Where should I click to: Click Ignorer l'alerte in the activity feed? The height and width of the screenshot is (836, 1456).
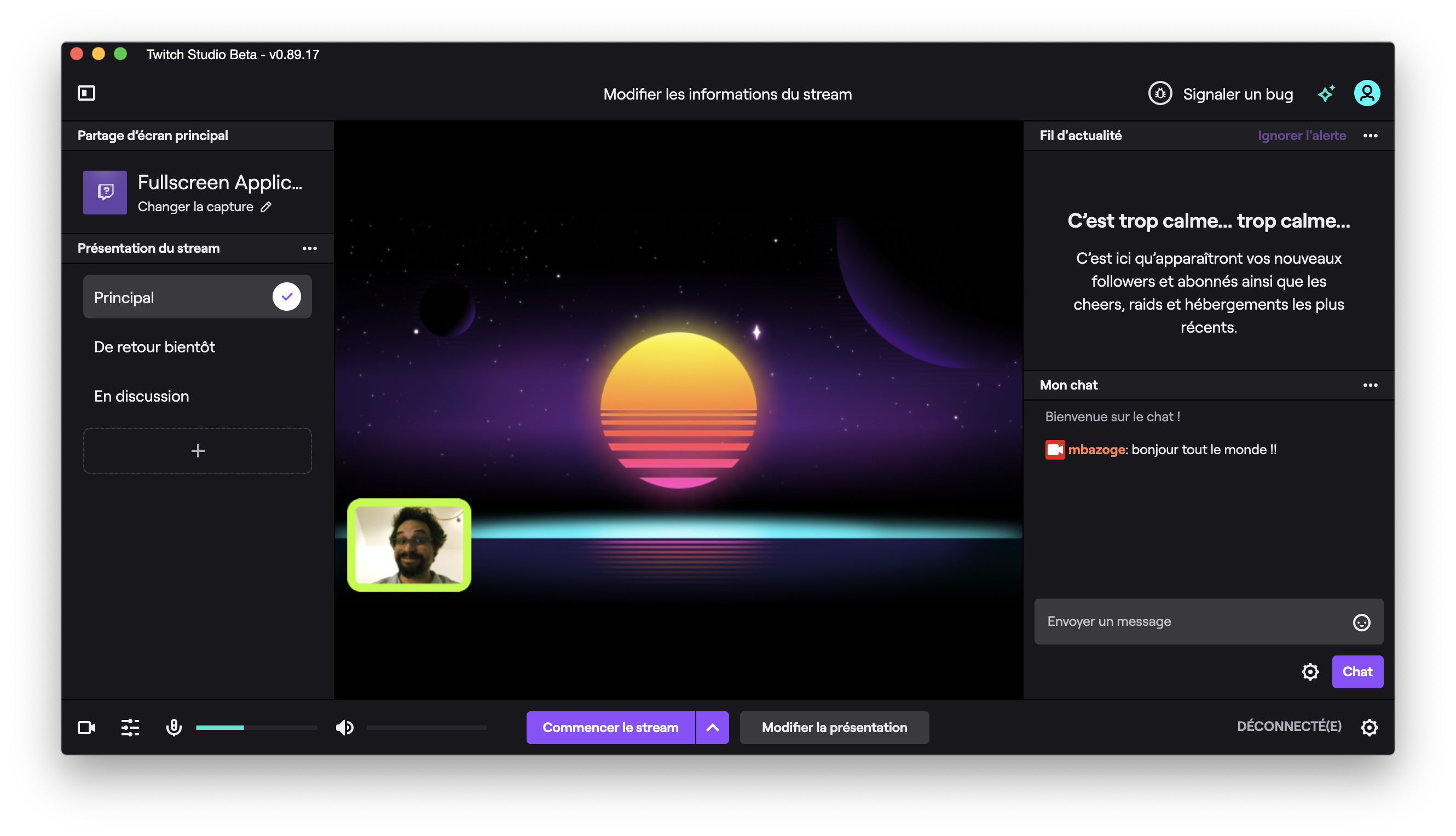tap(1301, 136)
